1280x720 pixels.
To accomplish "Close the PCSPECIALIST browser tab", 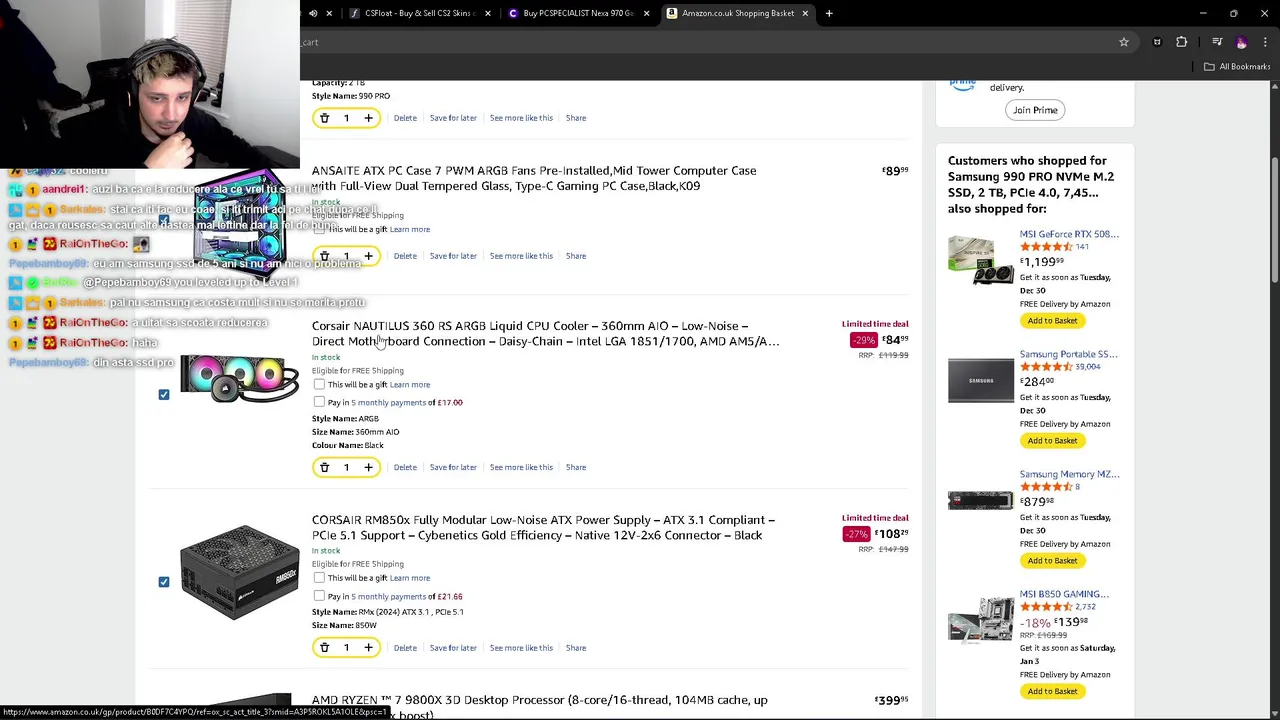I will (x=646, y=13).
